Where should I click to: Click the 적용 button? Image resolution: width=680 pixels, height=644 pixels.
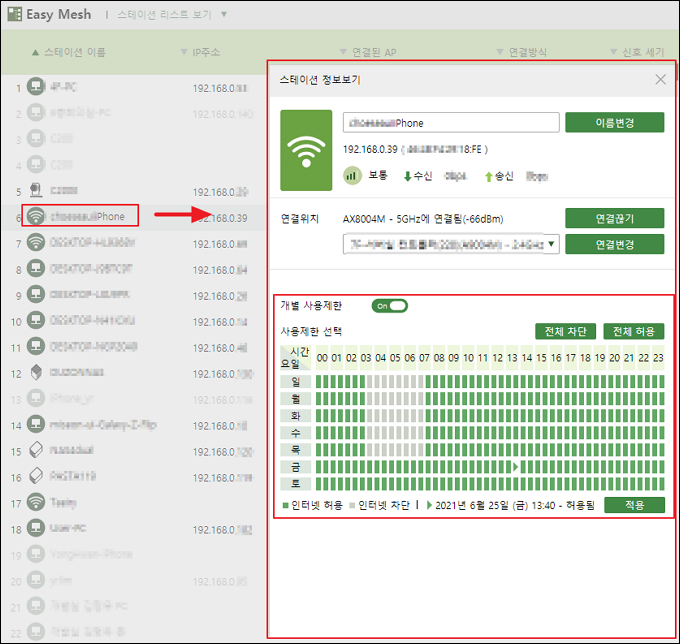point(634,505)
